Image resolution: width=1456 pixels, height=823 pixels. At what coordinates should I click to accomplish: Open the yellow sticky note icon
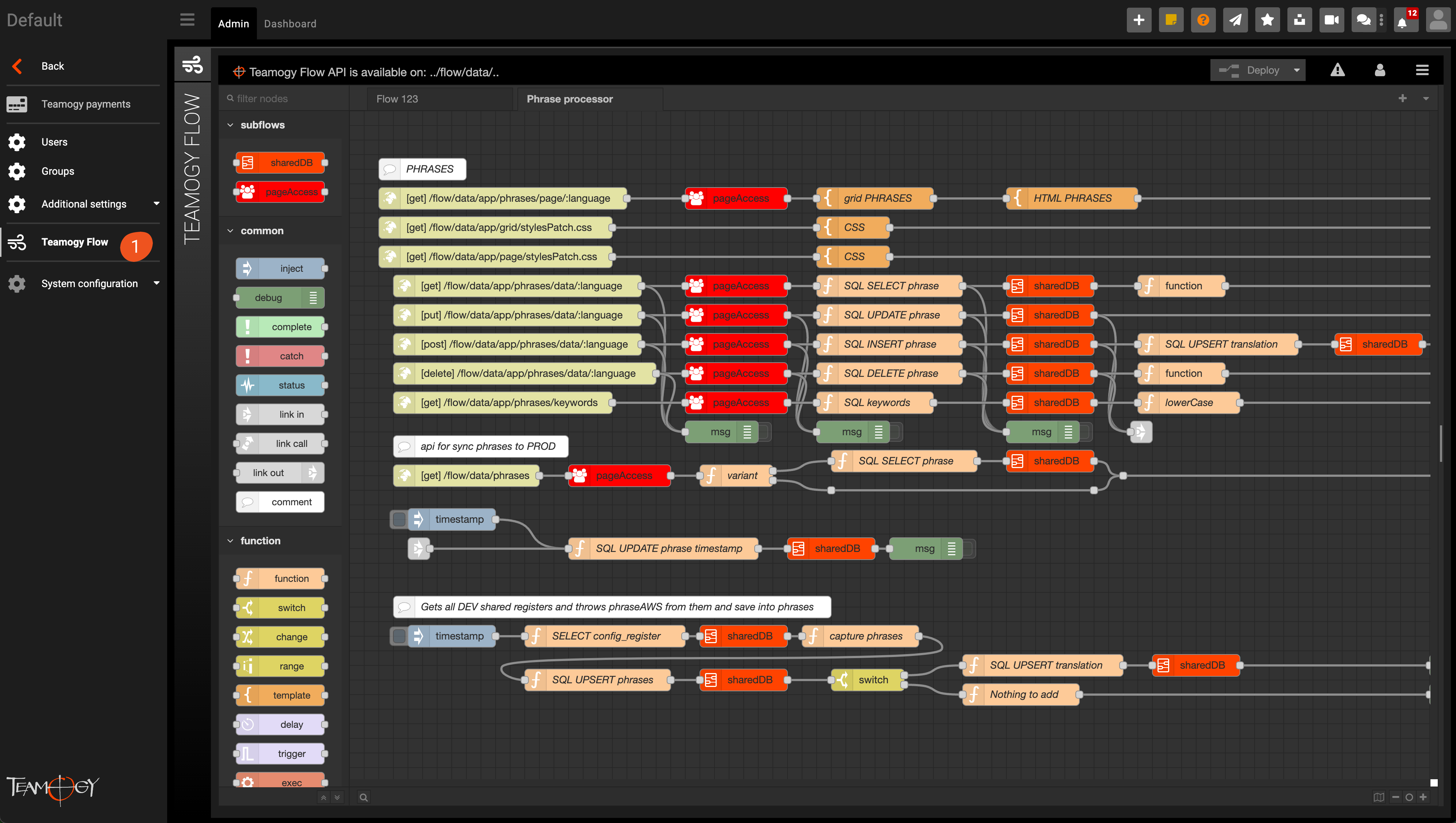(1171, 20)
